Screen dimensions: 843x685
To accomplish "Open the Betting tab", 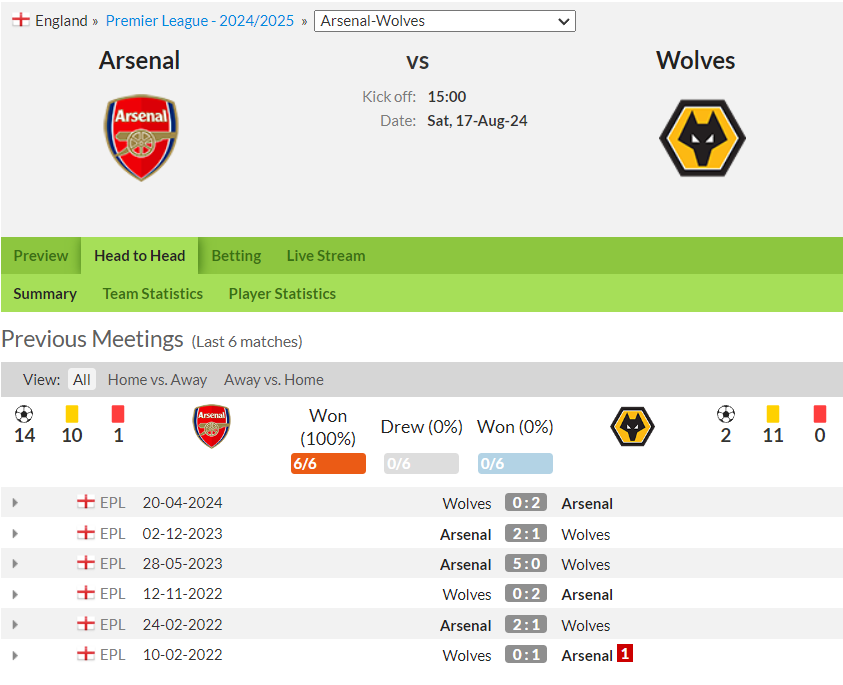I will coord(236,256).
